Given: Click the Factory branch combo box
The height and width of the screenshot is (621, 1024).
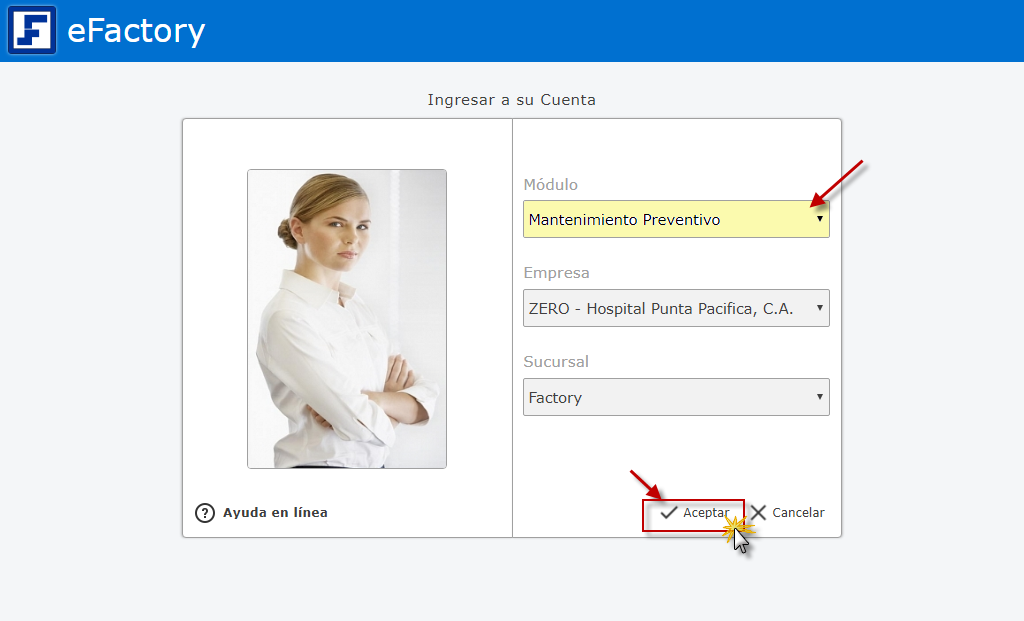Looking at the screenshot, I should pos(660,397).
